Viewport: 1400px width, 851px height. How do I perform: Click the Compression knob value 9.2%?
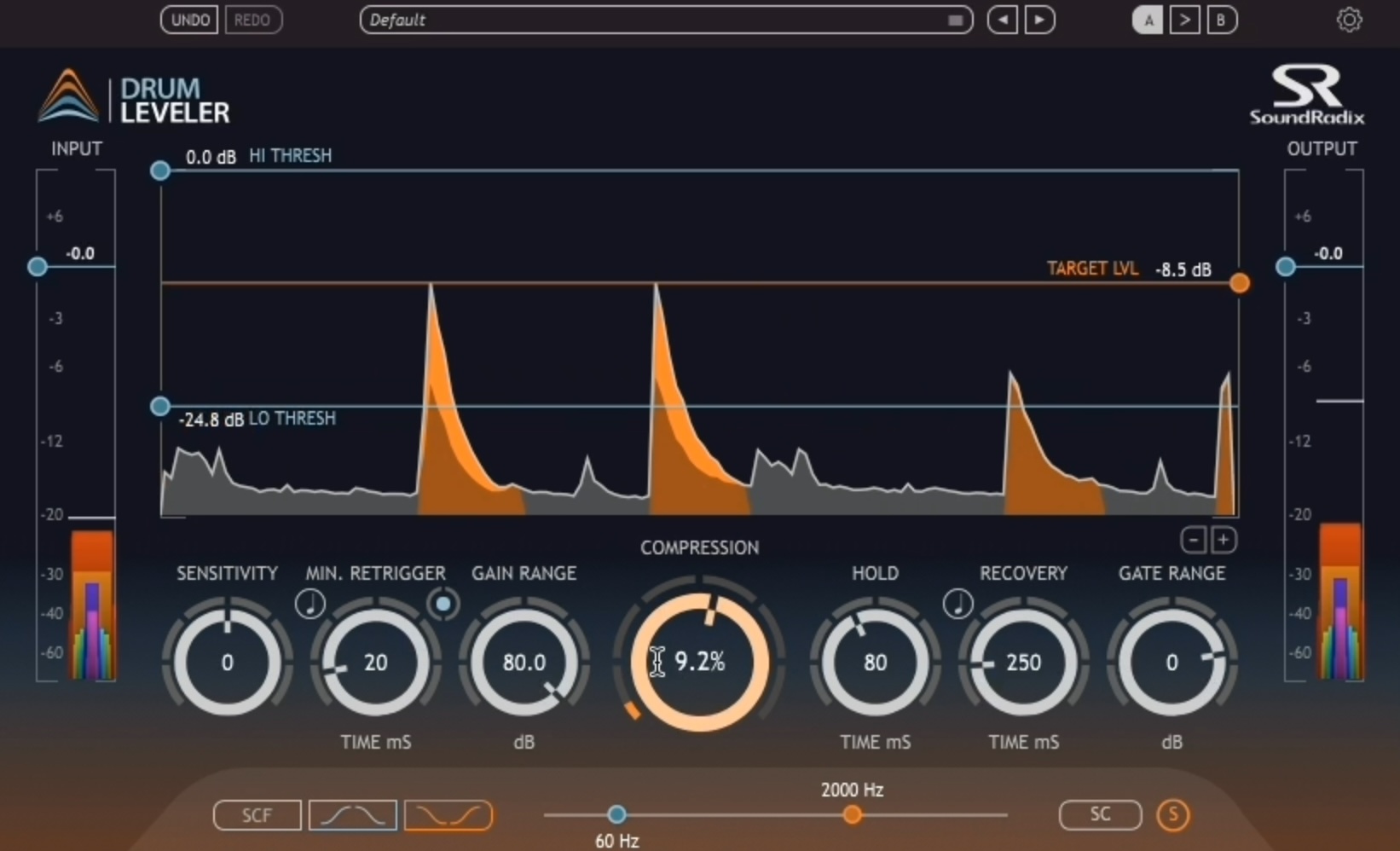(x=699, y=662)
